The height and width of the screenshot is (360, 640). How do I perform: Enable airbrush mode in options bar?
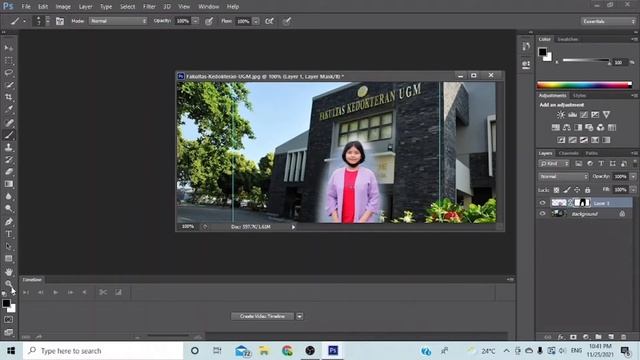(269, 21)
